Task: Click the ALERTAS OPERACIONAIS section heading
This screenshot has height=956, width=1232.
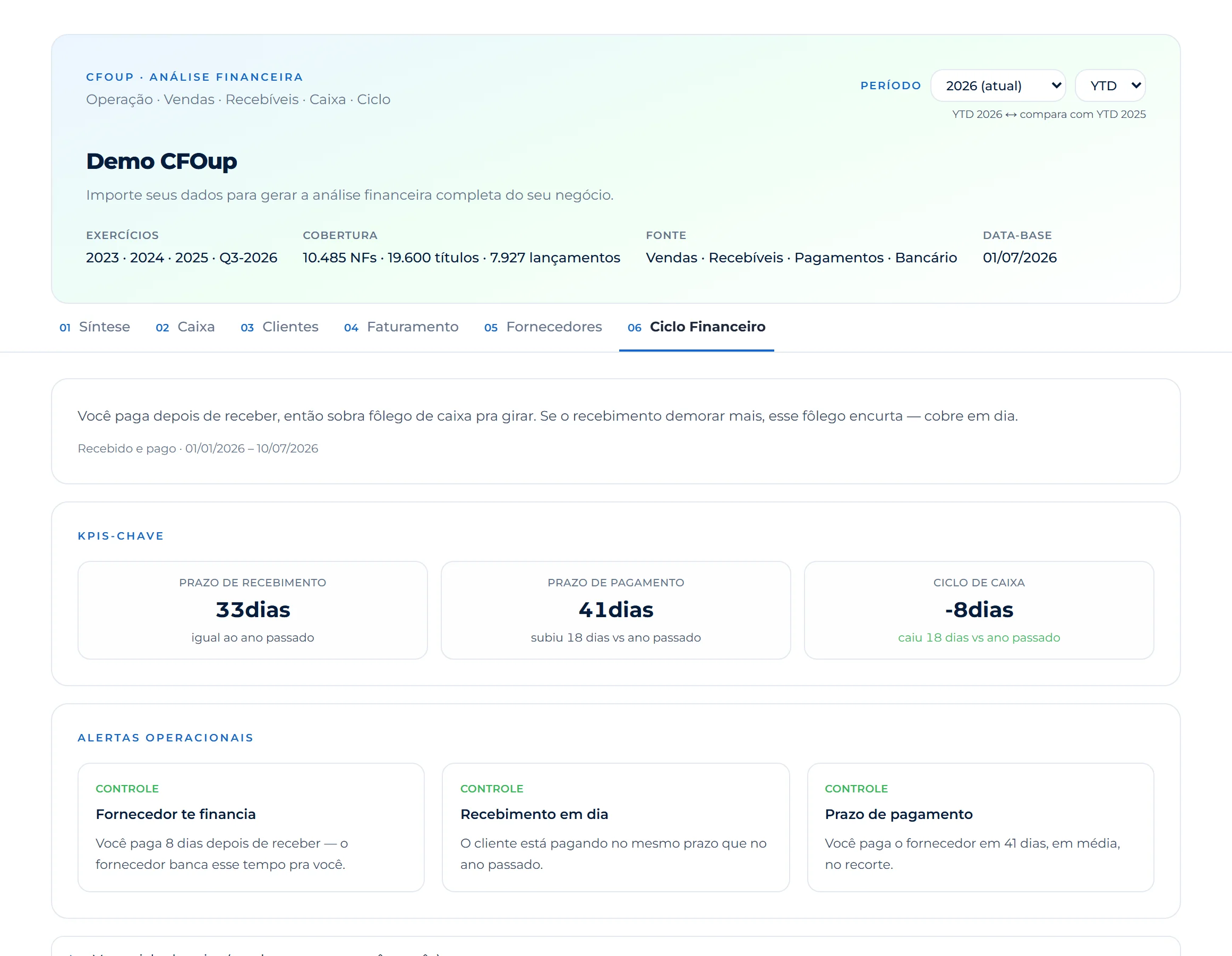Action: coord(166,738)
